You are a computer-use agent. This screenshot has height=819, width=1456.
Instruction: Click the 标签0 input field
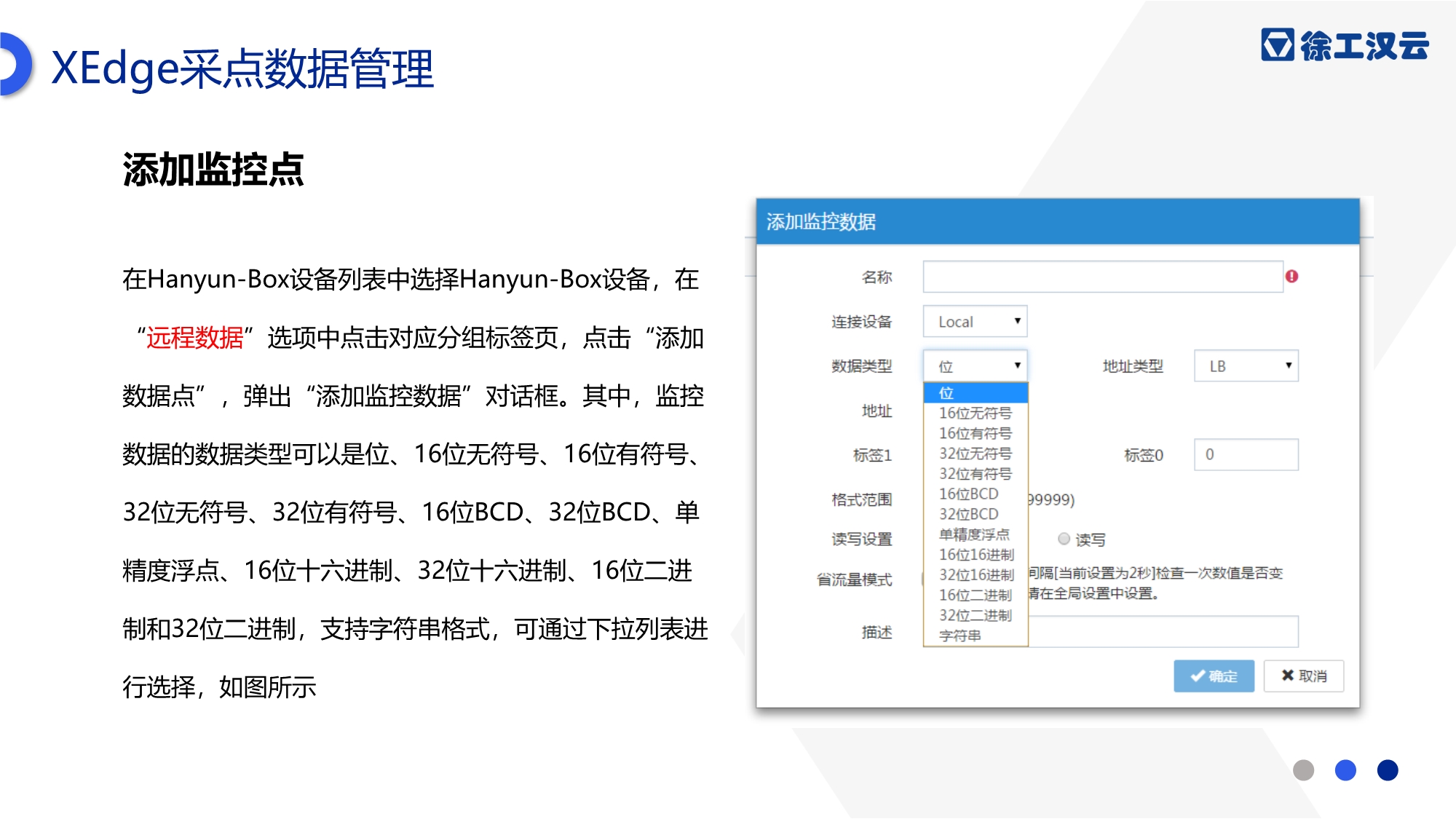tap(1246, 454)
